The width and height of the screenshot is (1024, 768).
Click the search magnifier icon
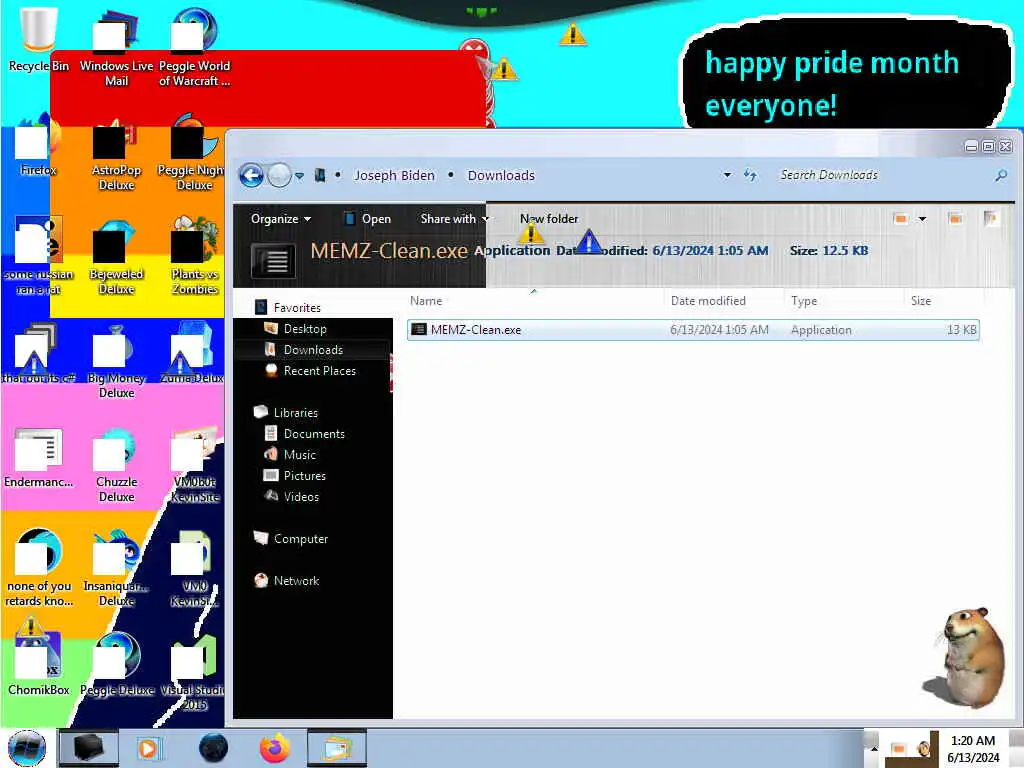(x=1000, y=175)
